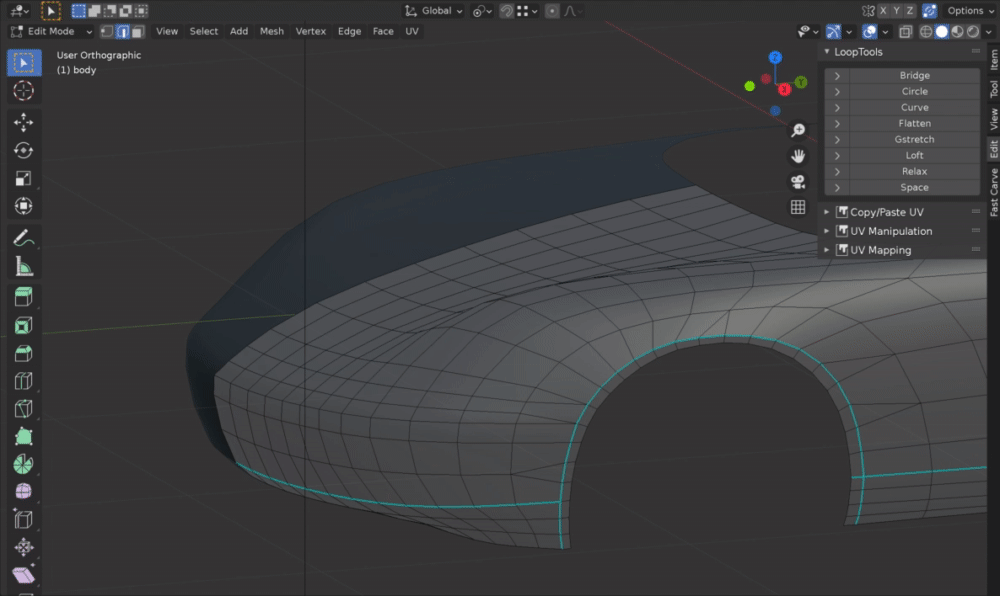The width and height of the screenshot is (1000, 596).
Task: Select the Annotate pencil tool
Action: click(x=24, y=239)
